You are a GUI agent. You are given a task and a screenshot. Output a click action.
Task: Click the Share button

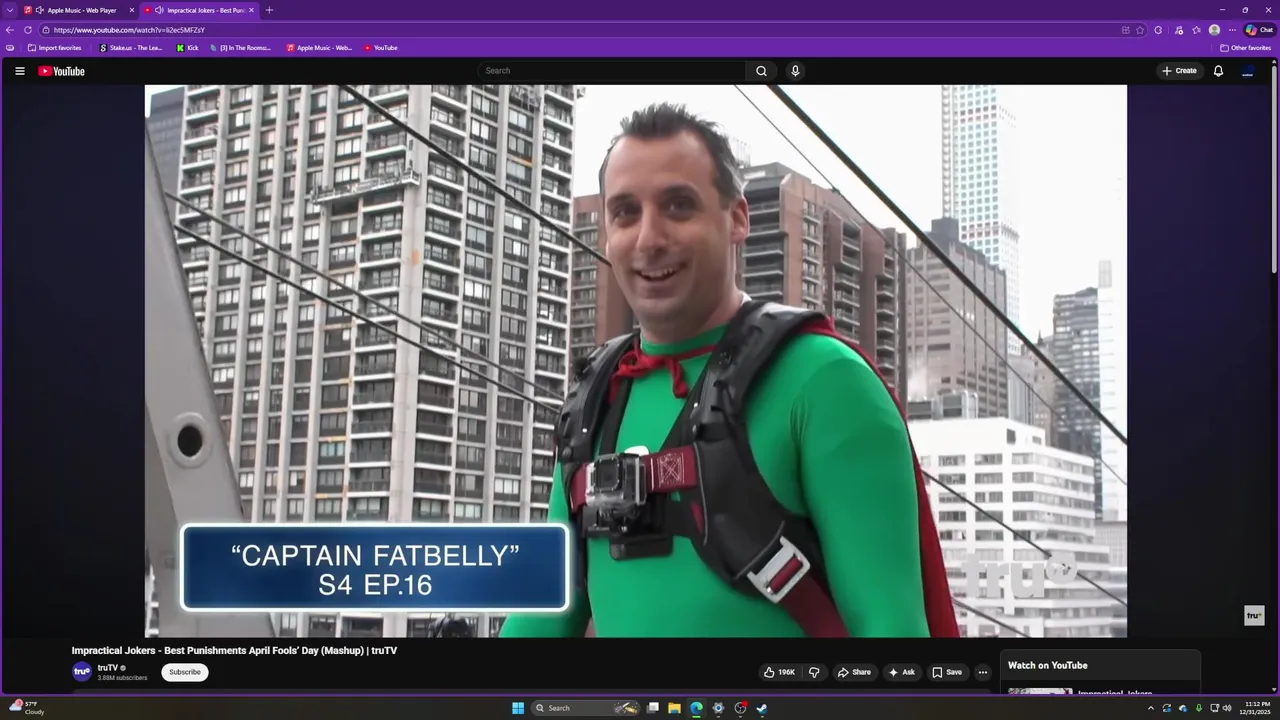854,672
